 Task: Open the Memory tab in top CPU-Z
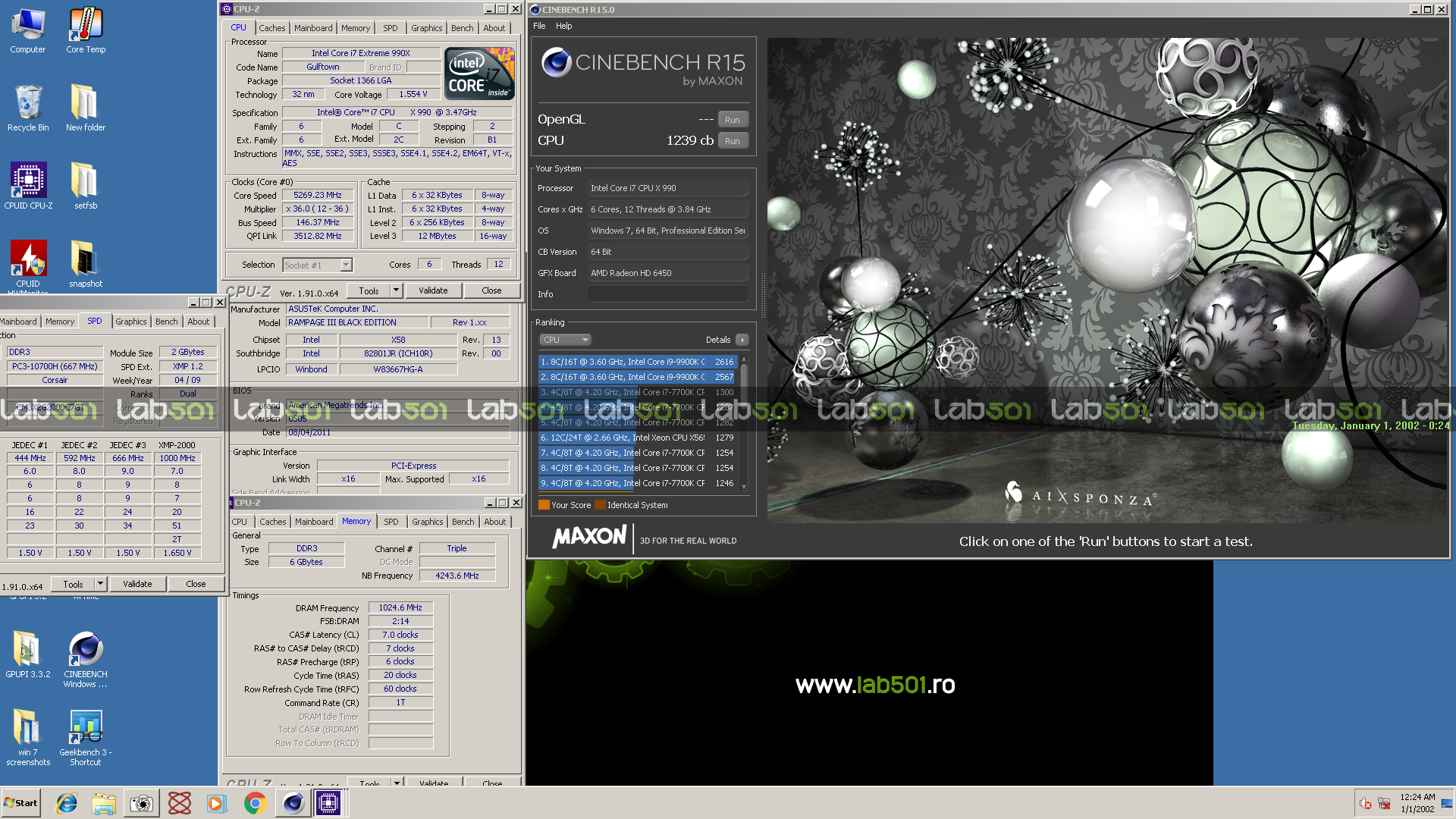tap(356, 28)
